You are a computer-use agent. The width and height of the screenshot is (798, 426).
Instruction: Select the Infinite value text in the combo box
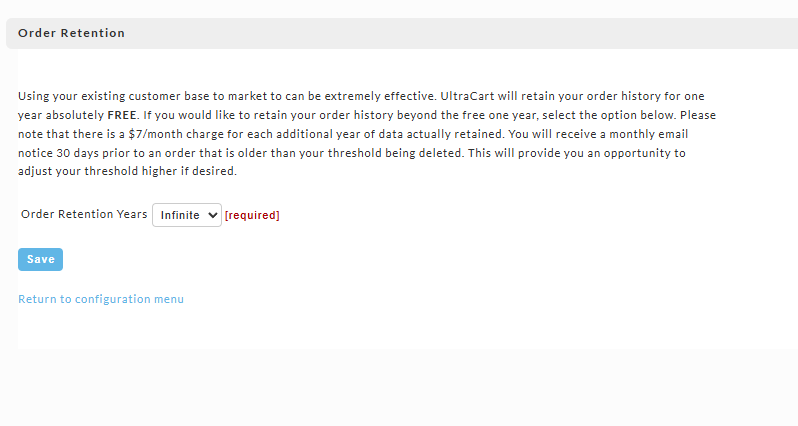[180, 215]
